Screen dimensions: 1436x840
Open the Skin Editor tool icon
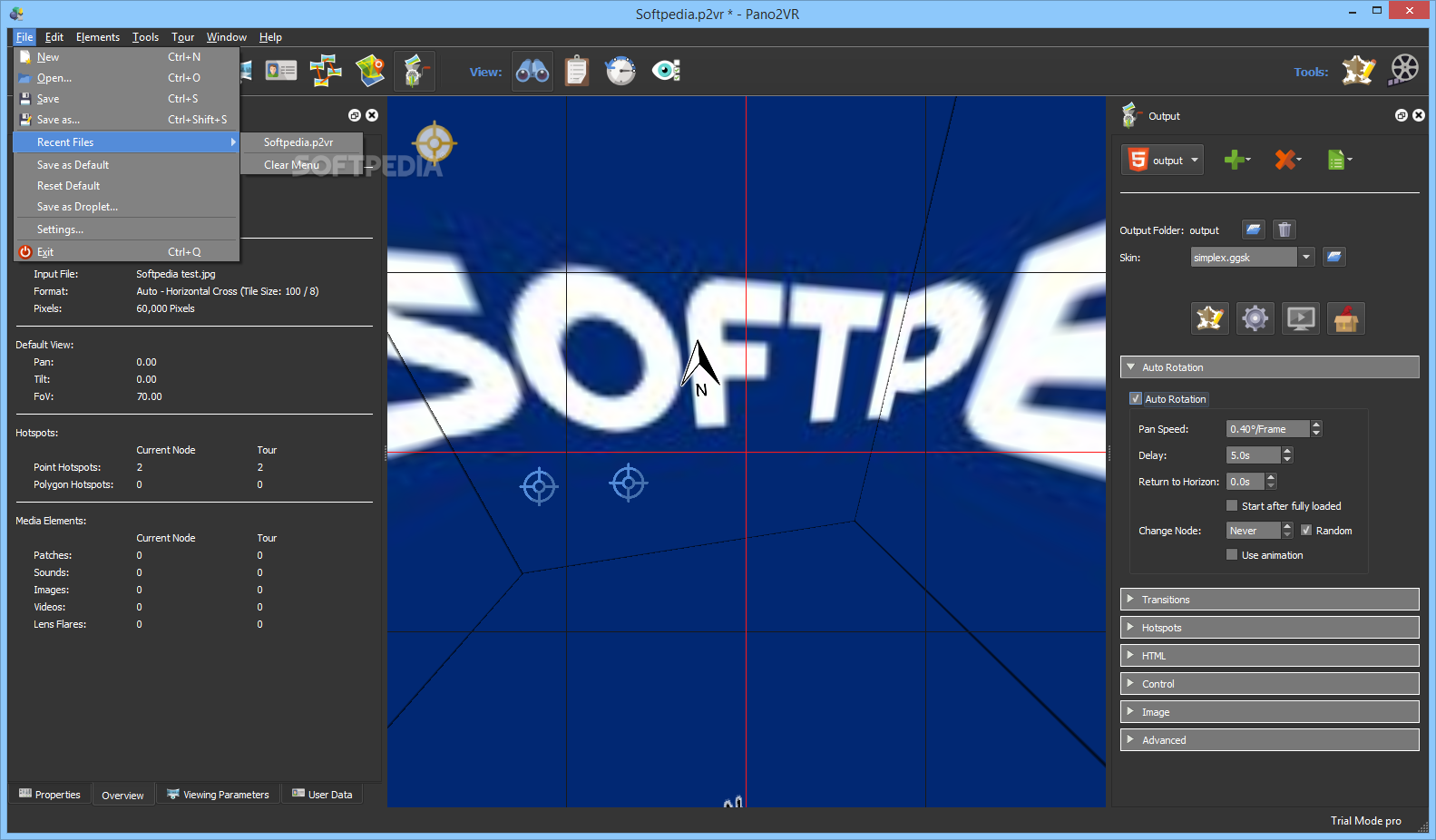[1358, 70]
